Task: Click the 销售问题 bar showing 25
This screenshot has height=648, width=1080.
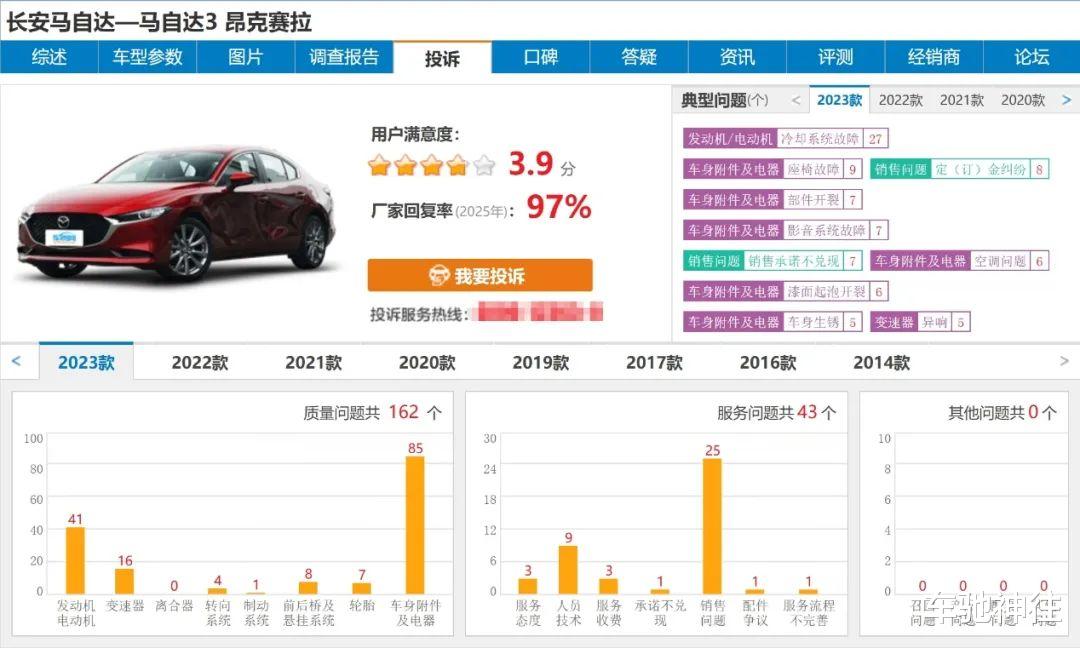Action: 712,526
